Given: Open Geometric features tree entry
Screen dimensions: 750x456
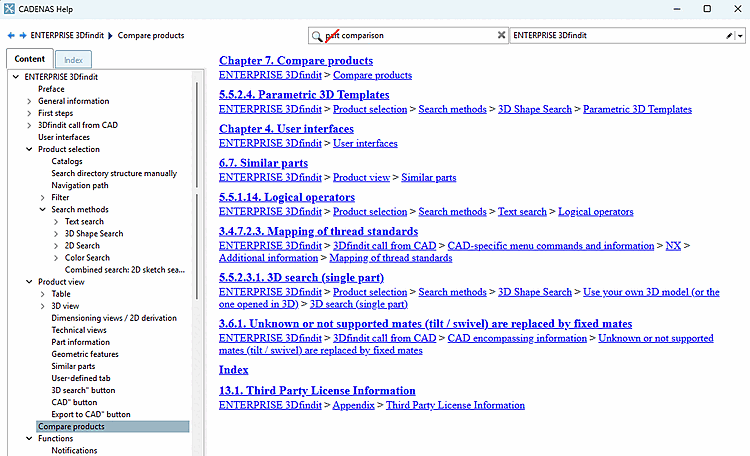Looking at the screenshot, I should [85, 354].
